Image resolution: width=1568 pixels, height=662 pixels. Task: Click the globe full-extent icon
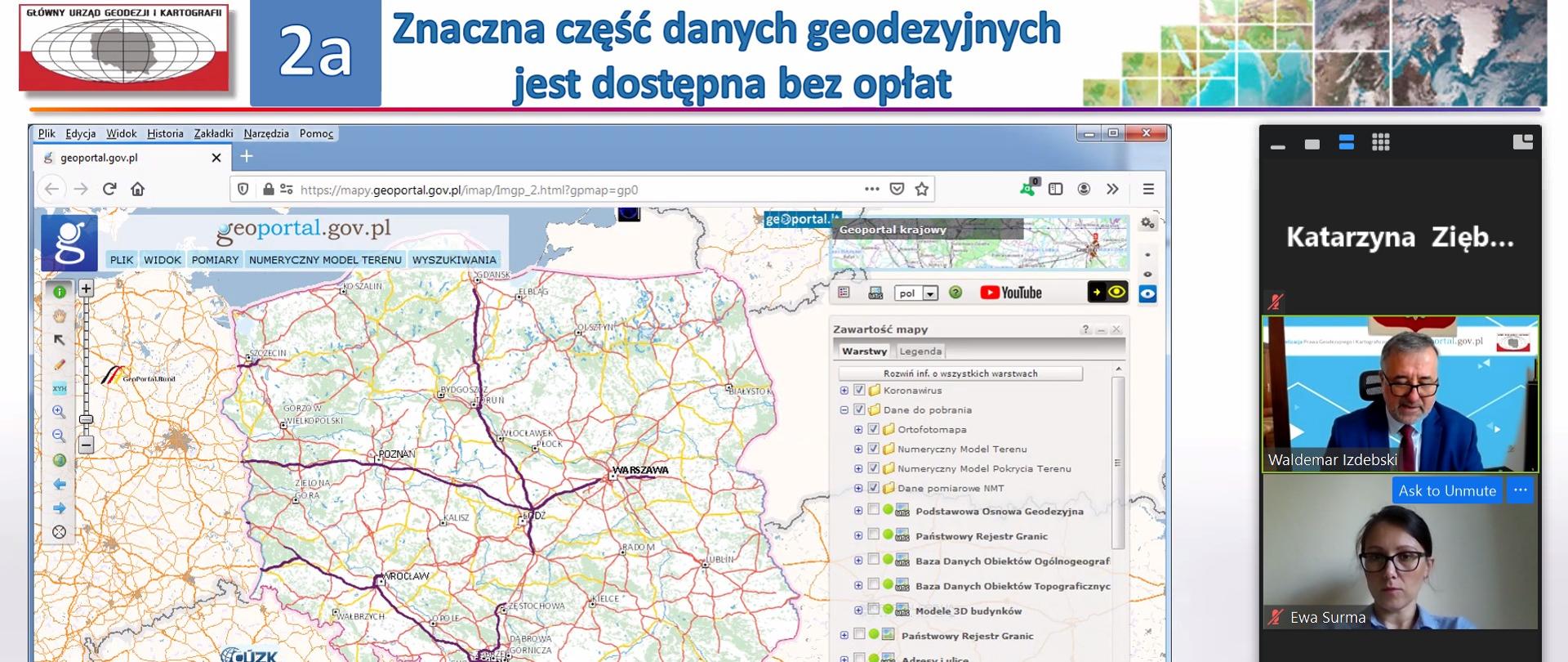(x=60, y=460)
